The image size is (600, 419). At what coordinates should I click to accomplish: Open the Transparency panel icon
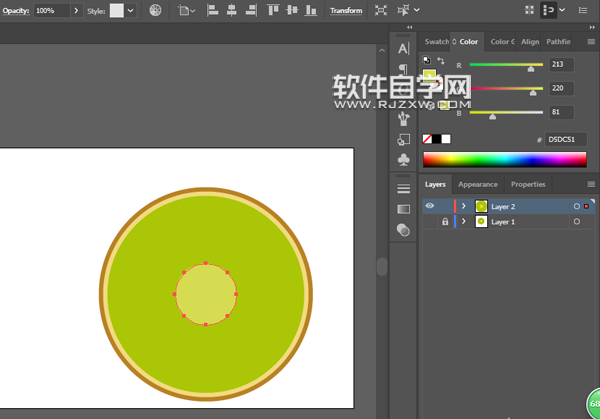click(x=404, y=230)
